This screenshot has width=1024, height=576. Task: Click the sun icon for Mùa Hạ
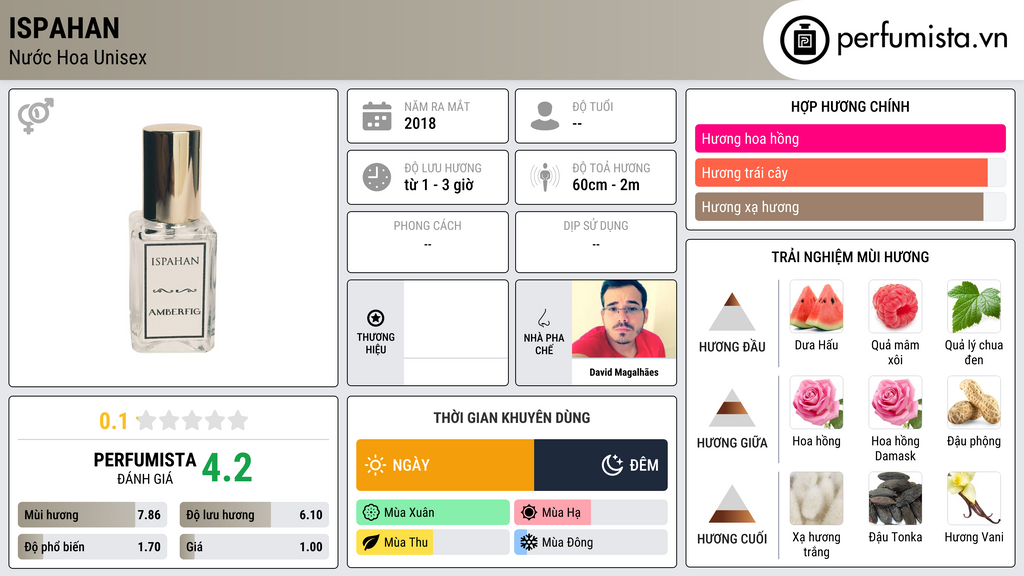coord(529,513)
